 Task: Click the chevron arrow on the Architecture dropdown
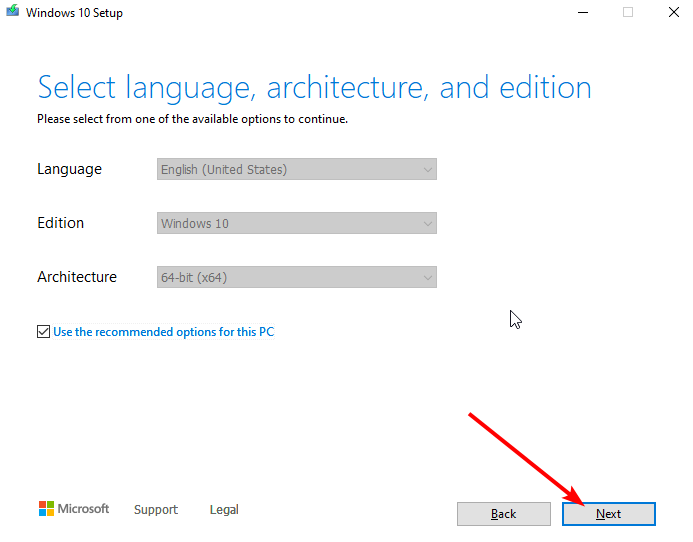pyautogui.click(x=428, y=278)
